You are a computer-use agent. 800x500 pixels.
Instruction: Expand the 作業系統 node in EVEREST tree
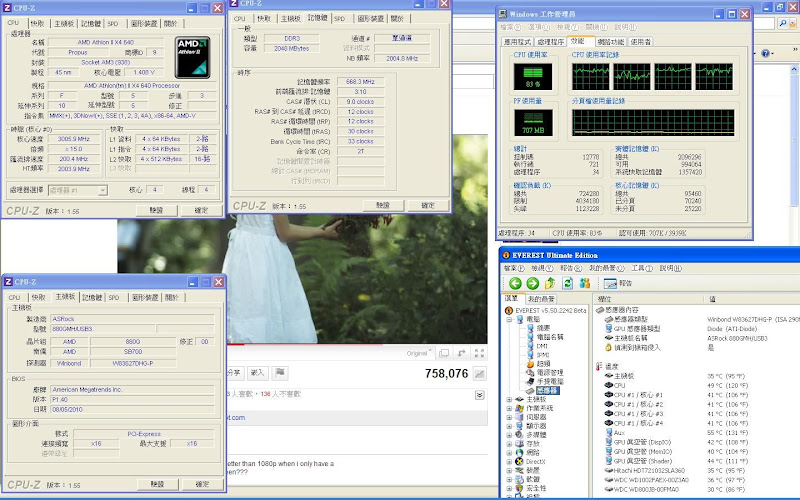click(x=509, y=408)
